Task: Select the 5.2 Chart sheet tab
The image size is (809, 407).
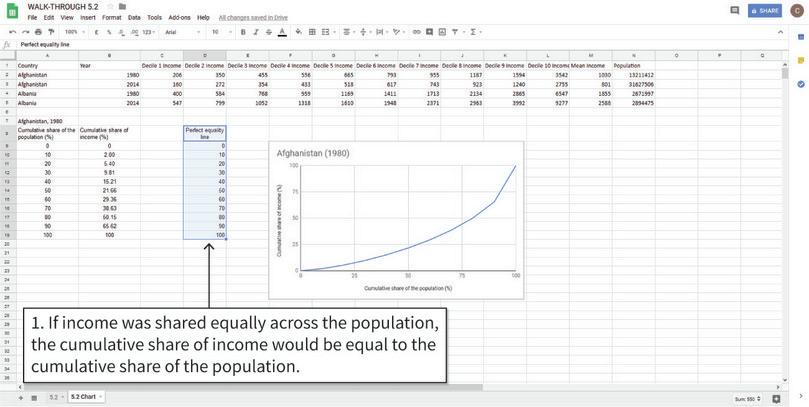Action: pyautogui.click(x=86, y=397)
